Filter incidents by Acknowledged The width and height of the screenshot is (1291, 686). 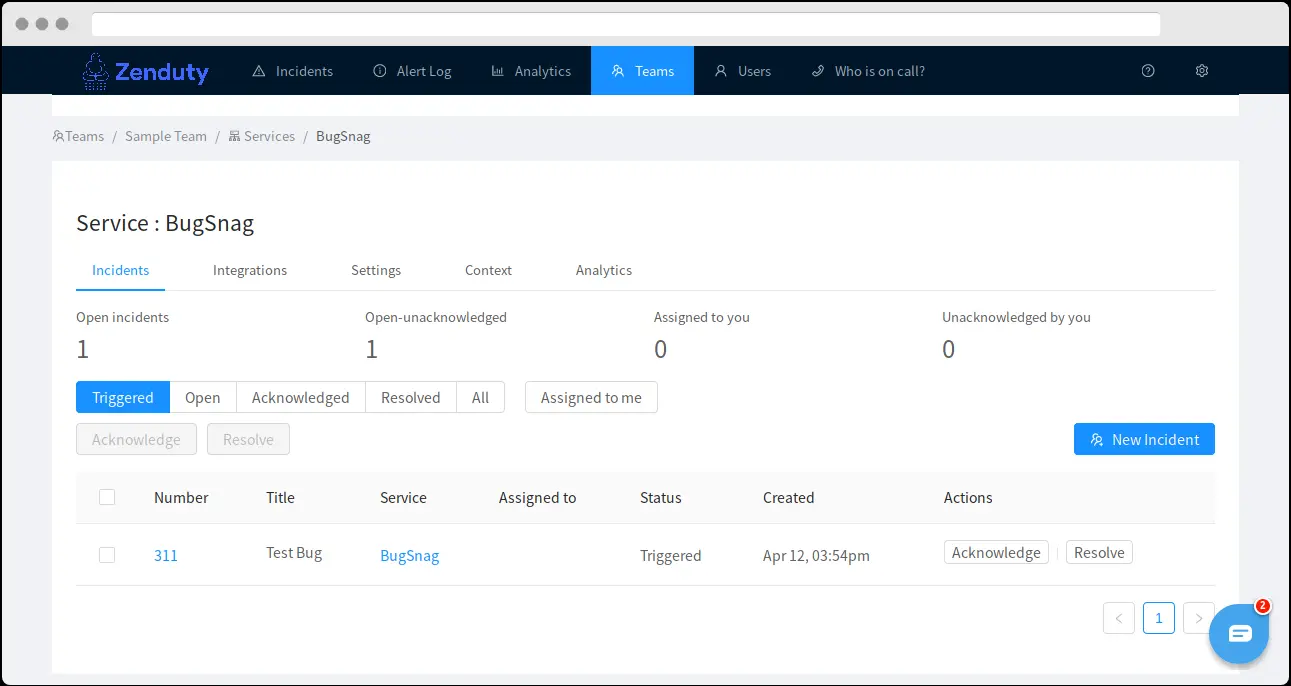(x=301, y=397)
